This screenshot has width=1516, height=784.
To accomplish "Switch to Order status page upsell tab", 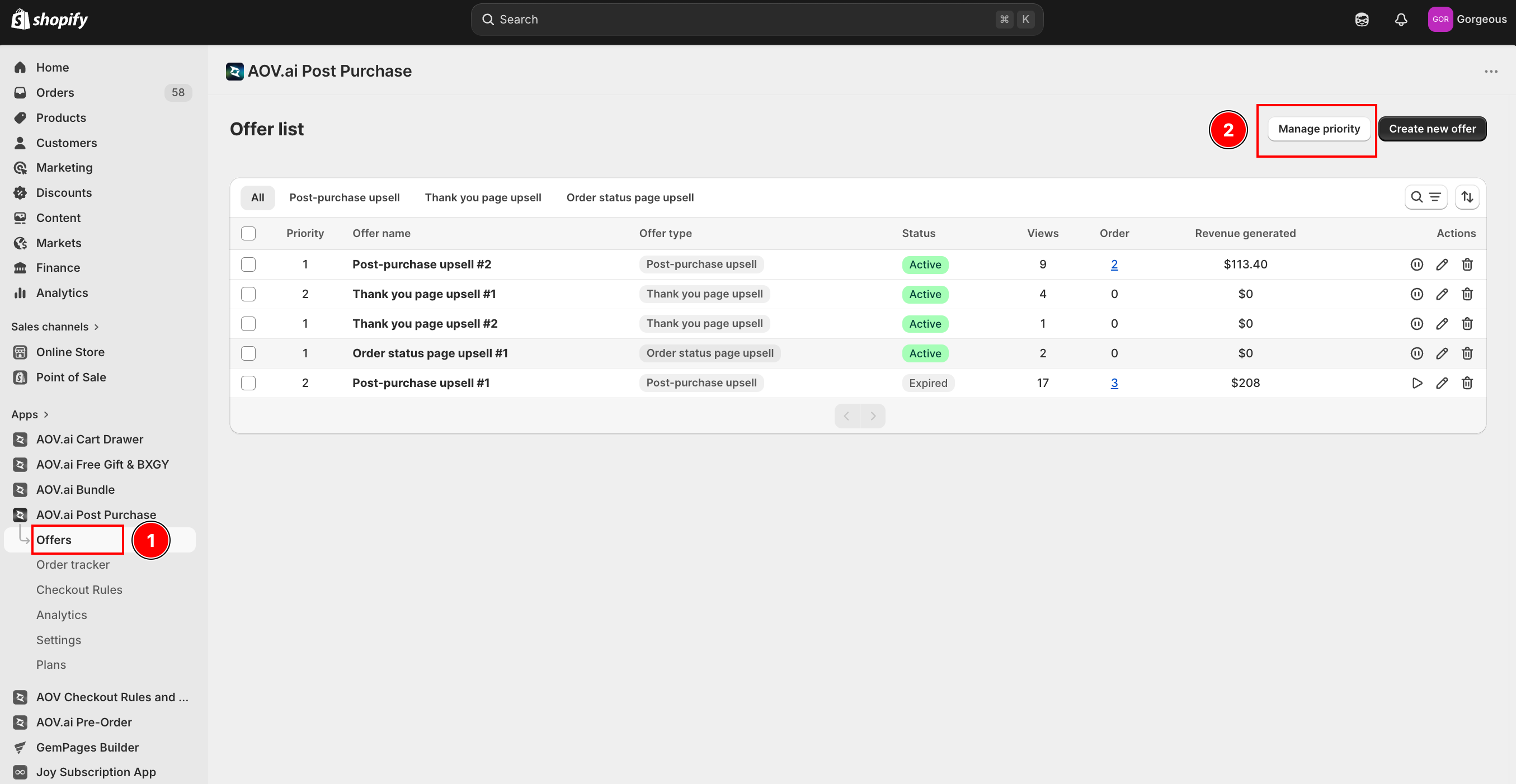I will [x=630, y=197].
